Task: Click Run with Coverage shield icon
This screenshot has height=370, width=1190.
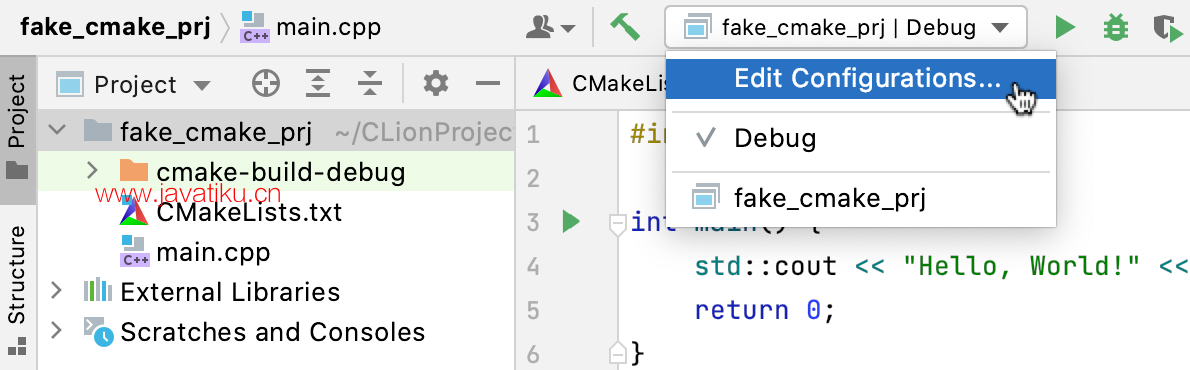Action: [x=1168, y=29]
